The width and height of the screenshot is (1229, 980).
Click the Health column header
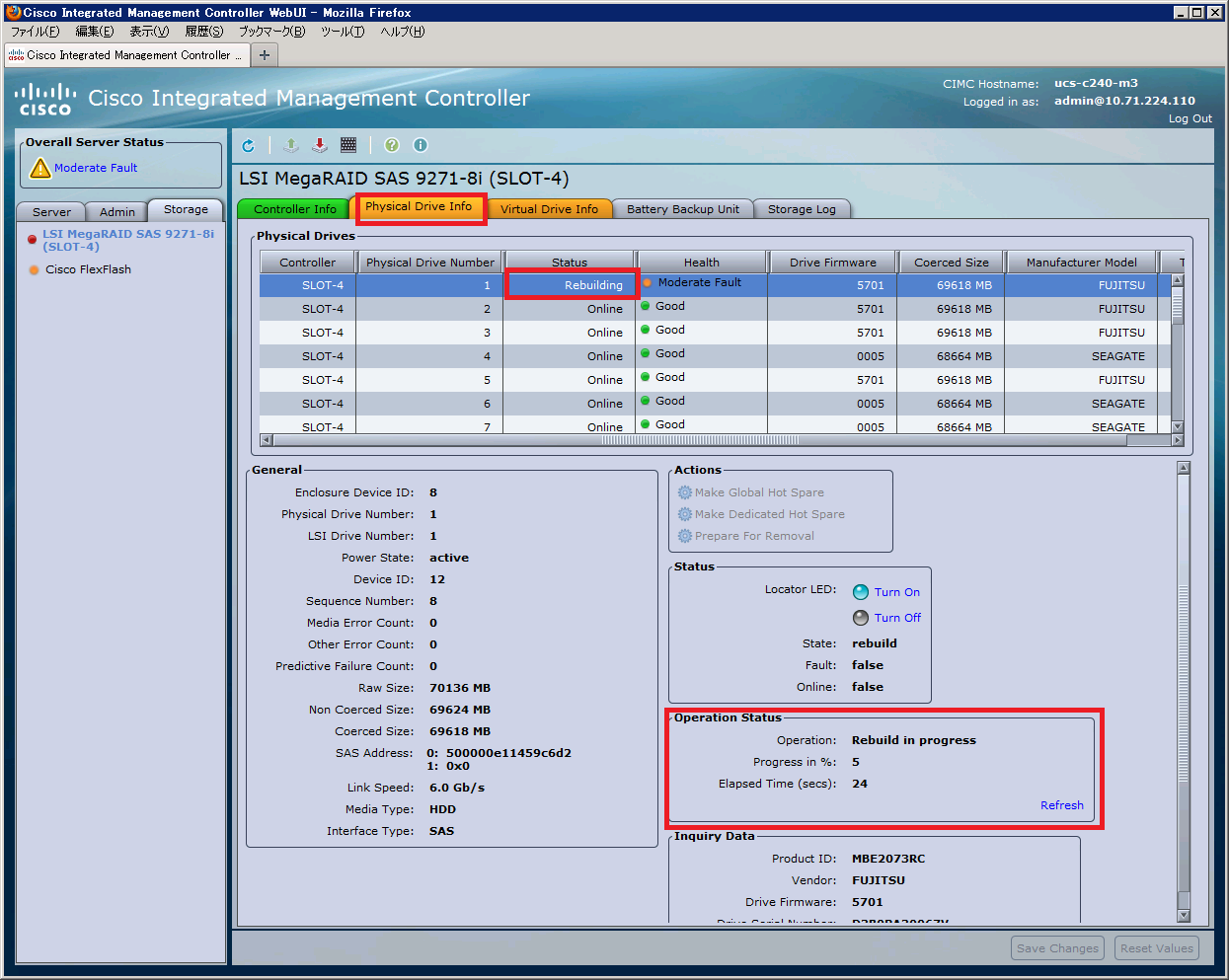tap(701, 263)
